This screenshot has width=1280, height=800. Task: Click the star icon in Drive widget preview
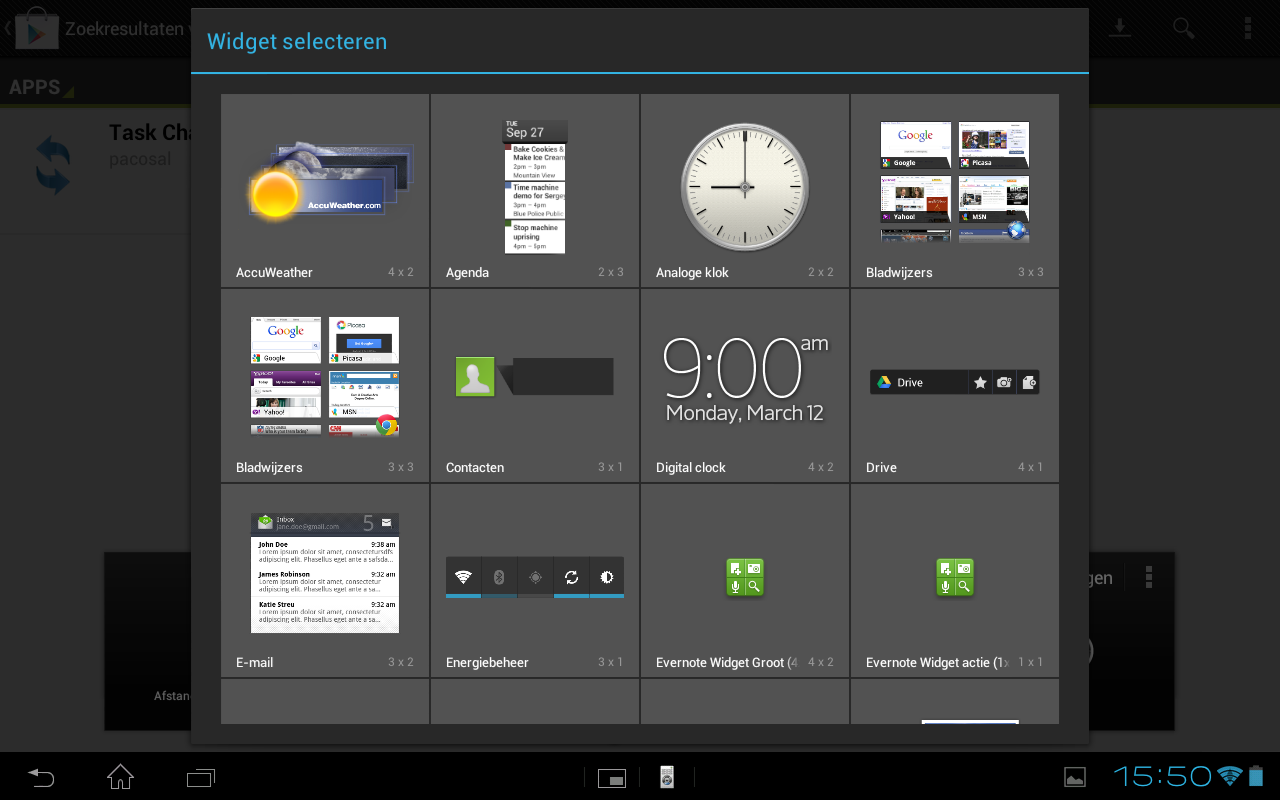point(980,382)
